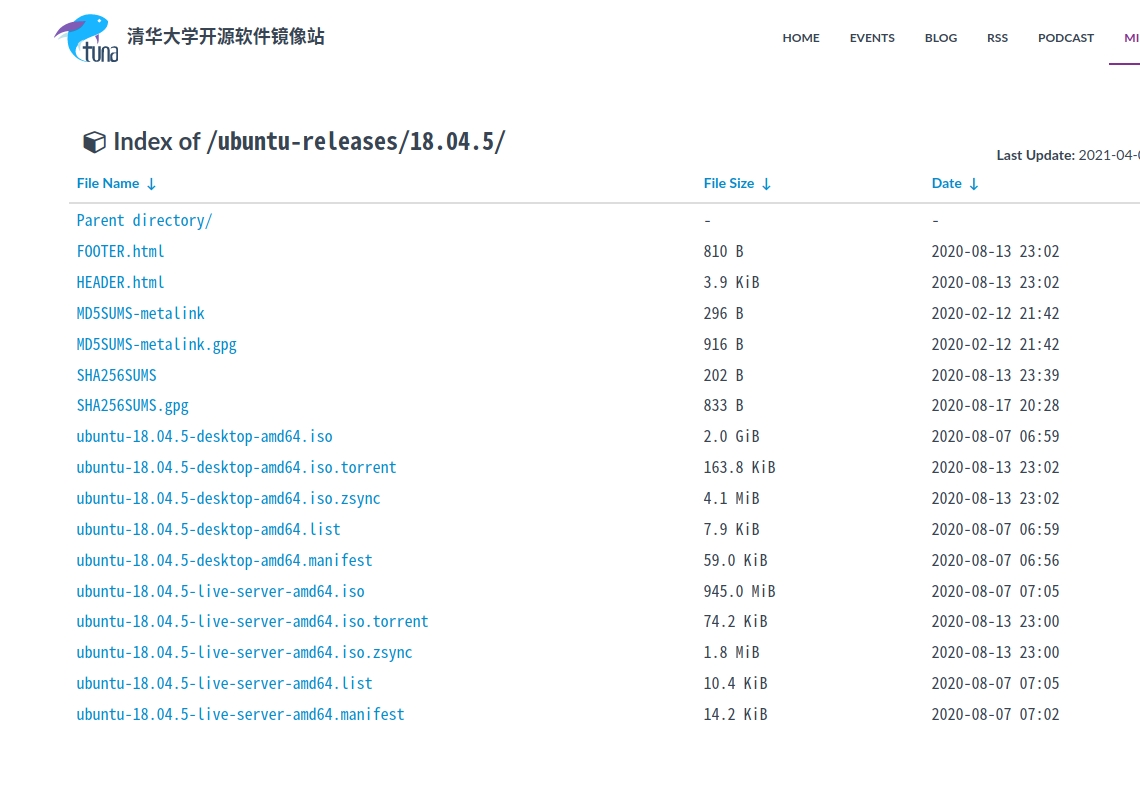Viewport: 1140px width, 790px height.
Task: Click the package box icon beside Index heading
Action: pyautogui.click(x=94, y=142)
